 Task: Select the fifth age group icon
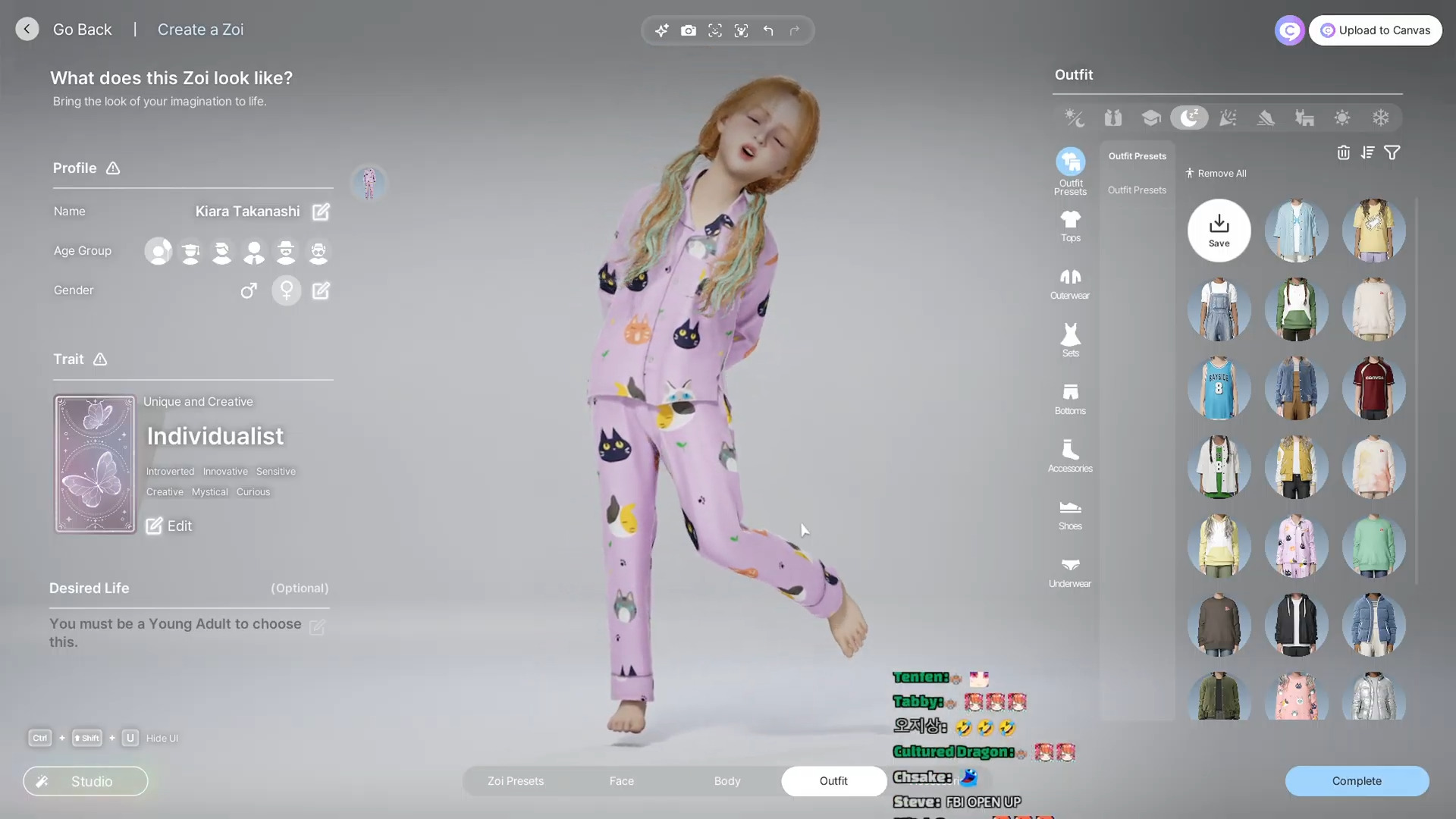tap(286, 251)
